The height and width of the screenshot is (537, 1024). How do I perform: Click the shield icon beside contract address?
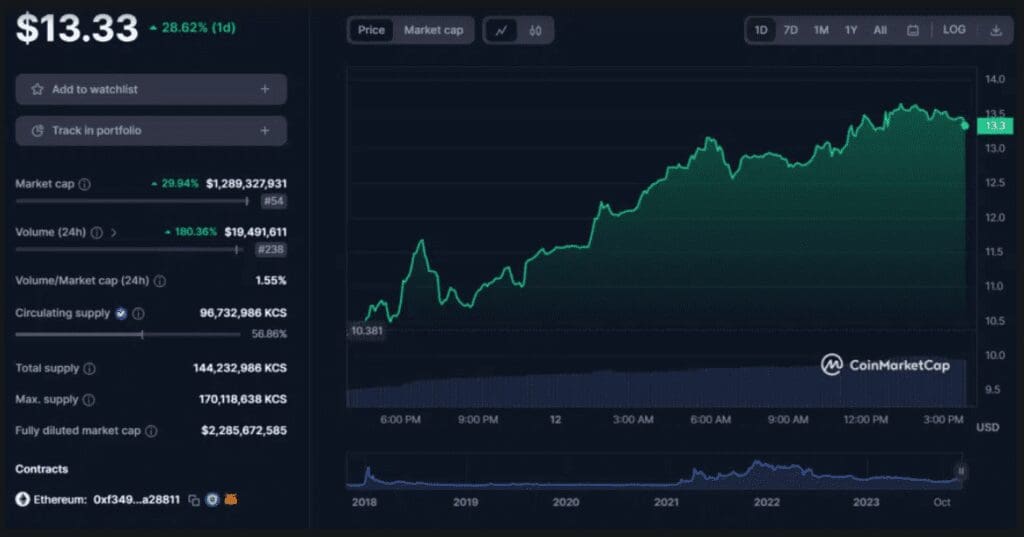pos(212,500)
